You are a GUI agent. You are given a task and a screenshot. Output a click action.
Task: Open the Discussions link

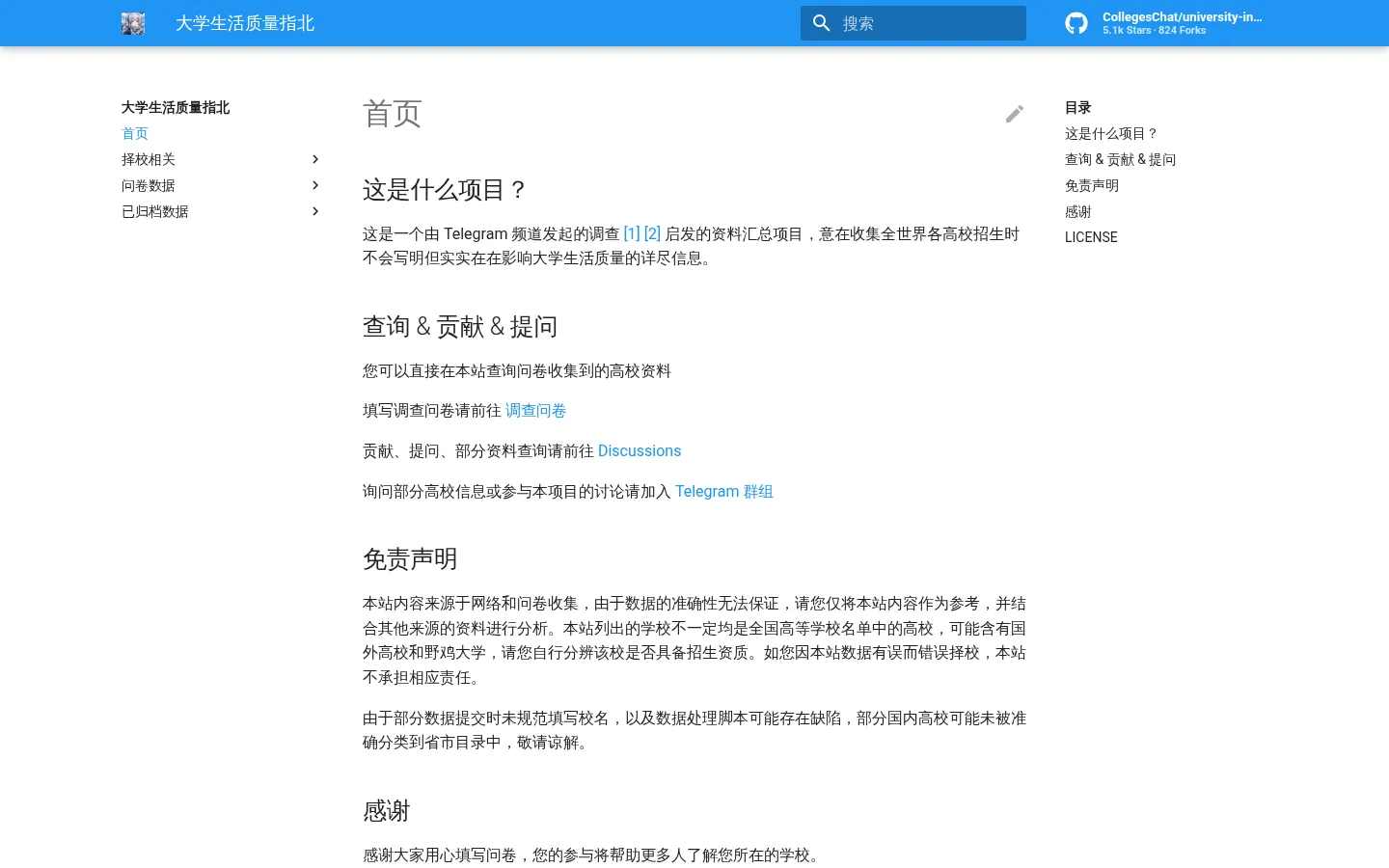[640, 451]
